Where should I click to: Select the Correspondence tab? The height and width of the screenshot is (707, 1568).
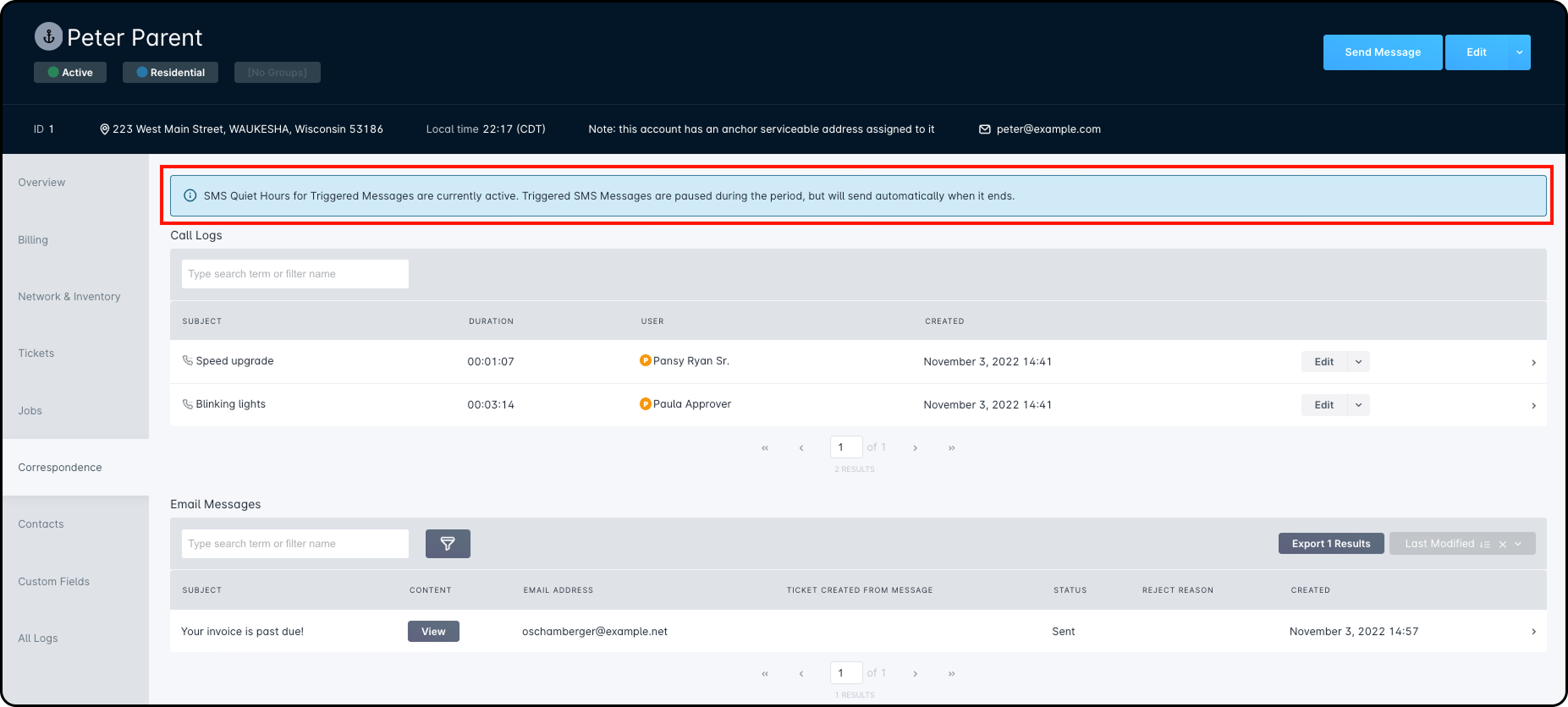click(75, 467)
